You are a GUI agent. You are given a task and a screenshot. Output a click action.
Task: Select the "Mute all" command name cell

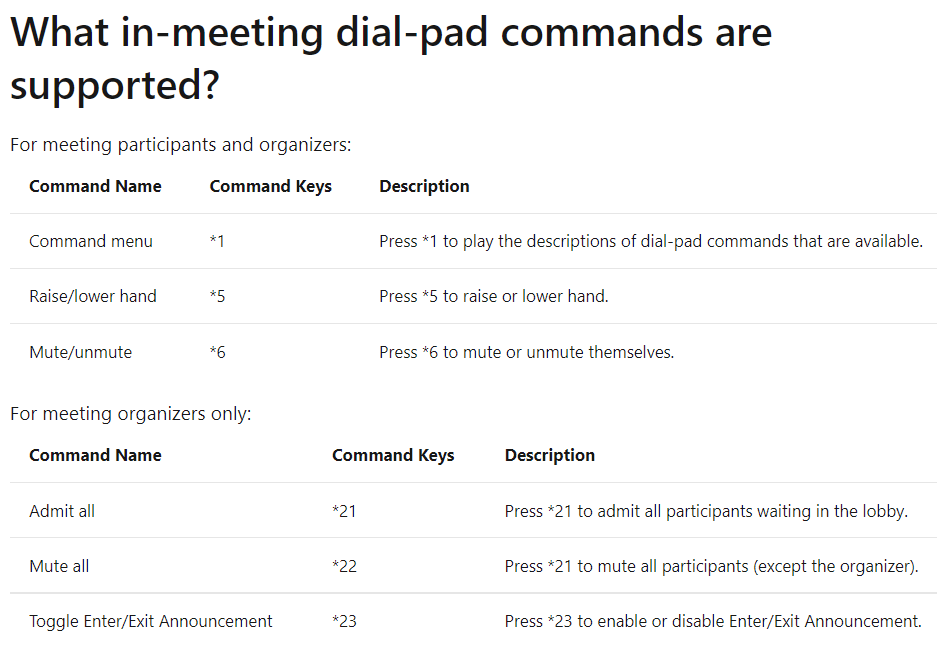tap(59, 566)
